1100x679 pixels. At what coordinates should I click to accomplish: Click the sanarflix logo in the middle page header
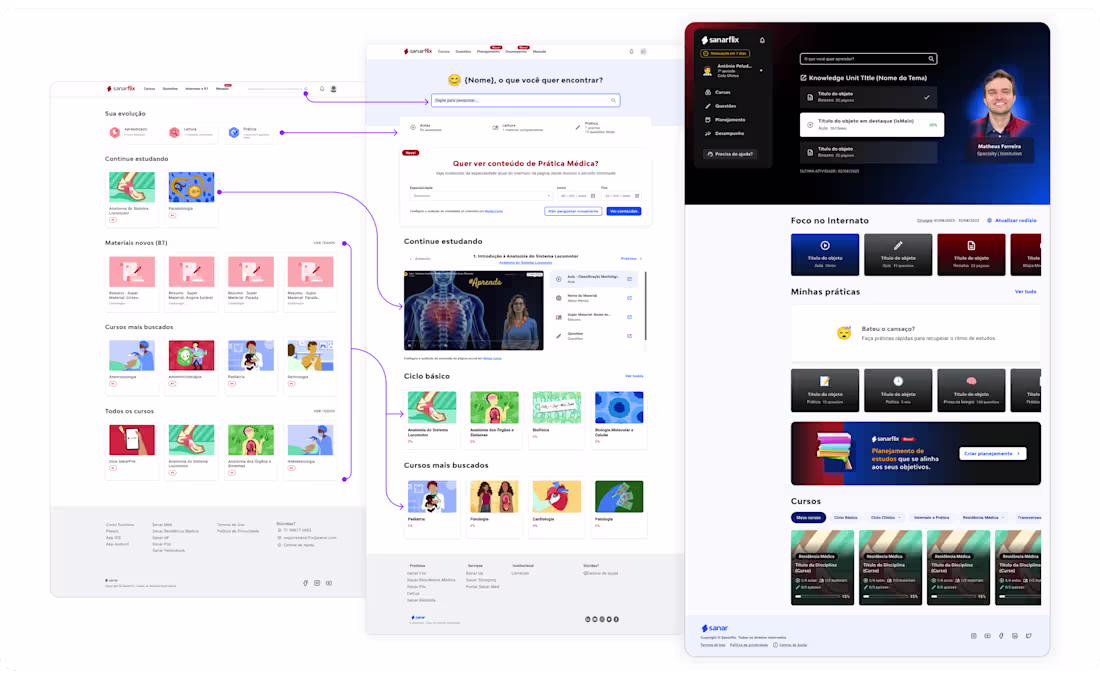(x=418, y=52)
